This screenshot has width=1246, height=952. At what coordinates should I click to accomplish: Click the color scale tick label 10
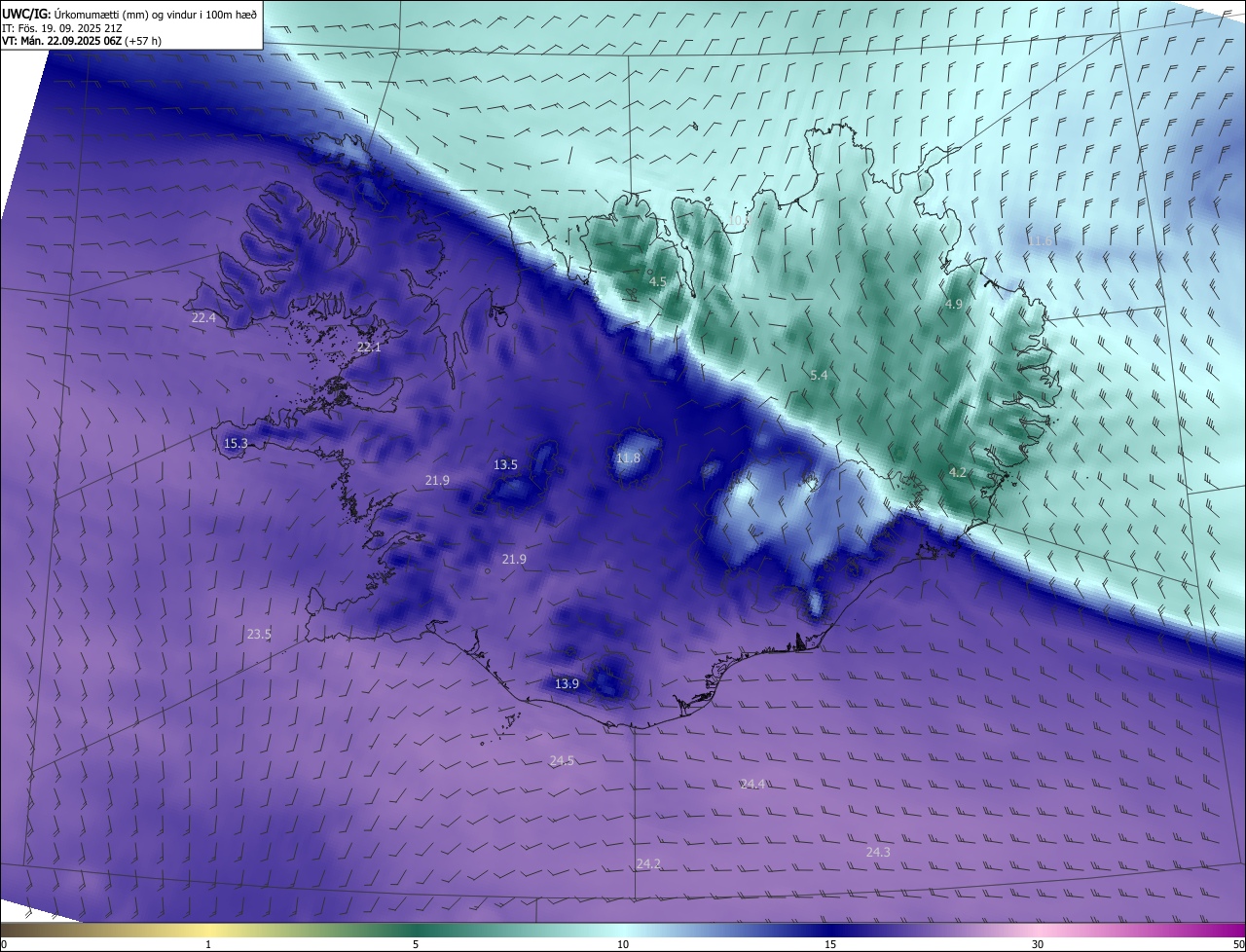coord(623,944)
